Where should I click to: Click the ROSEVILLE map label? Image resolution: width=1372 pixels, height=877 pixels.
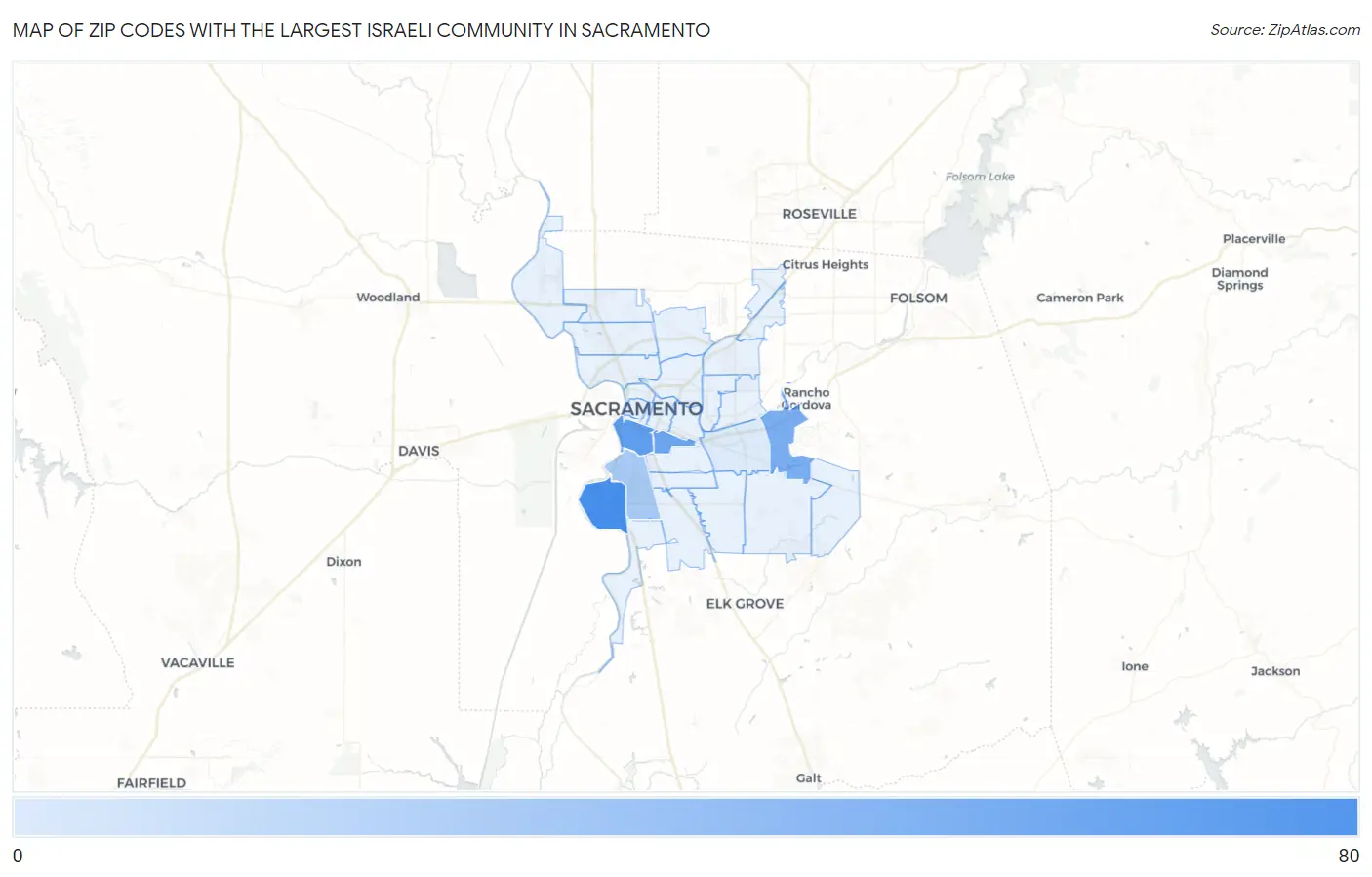point(819,214)
